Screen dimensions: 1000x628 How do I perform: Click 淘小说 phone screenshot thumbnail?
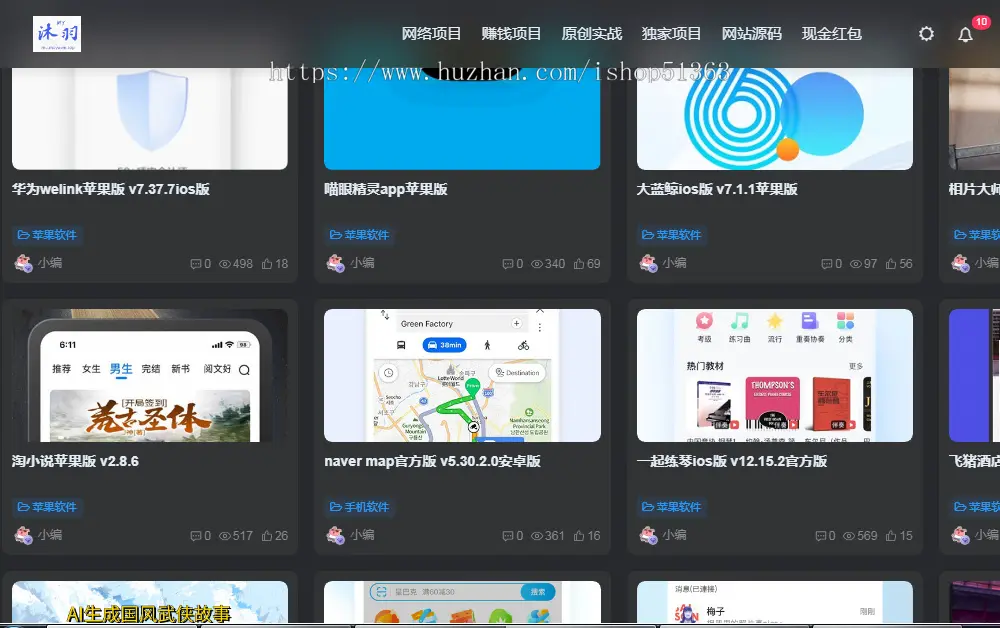click(x=150, y=376)
